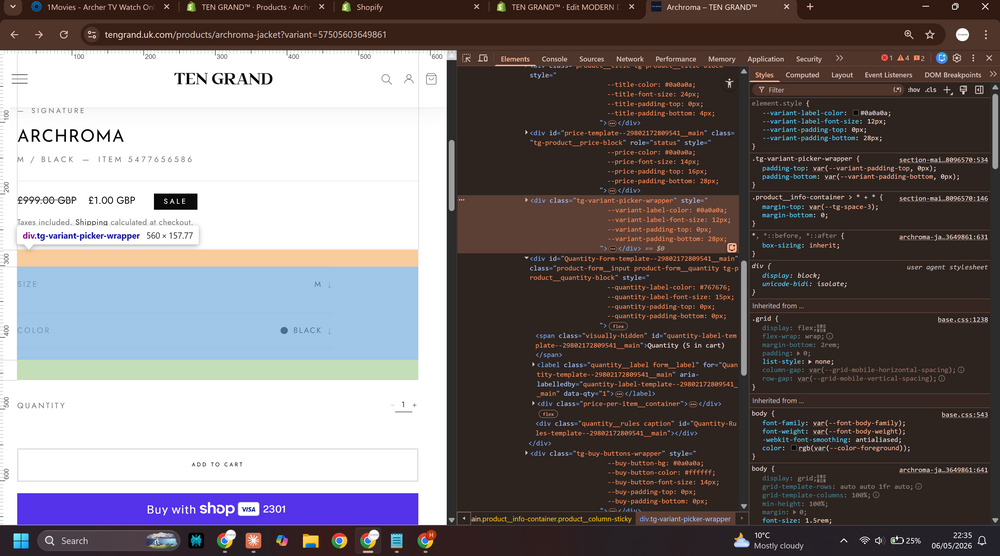Expand the list-style shorthand property triangle
Screen dimensions: 1000x556
coord(810,362)
